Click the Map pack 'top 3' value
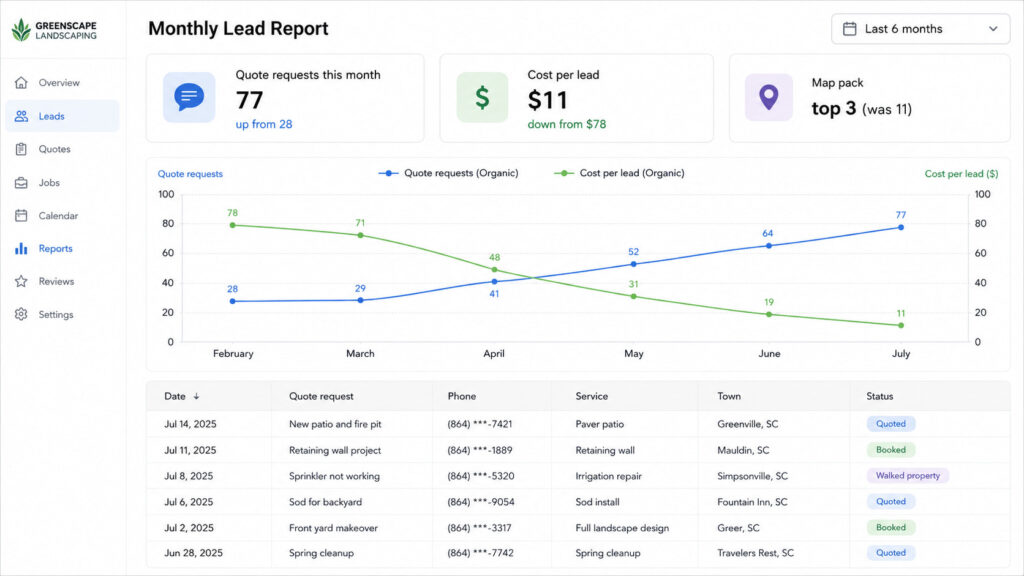The width and height of the screenshot is (1024, 576). coord(834,108)
